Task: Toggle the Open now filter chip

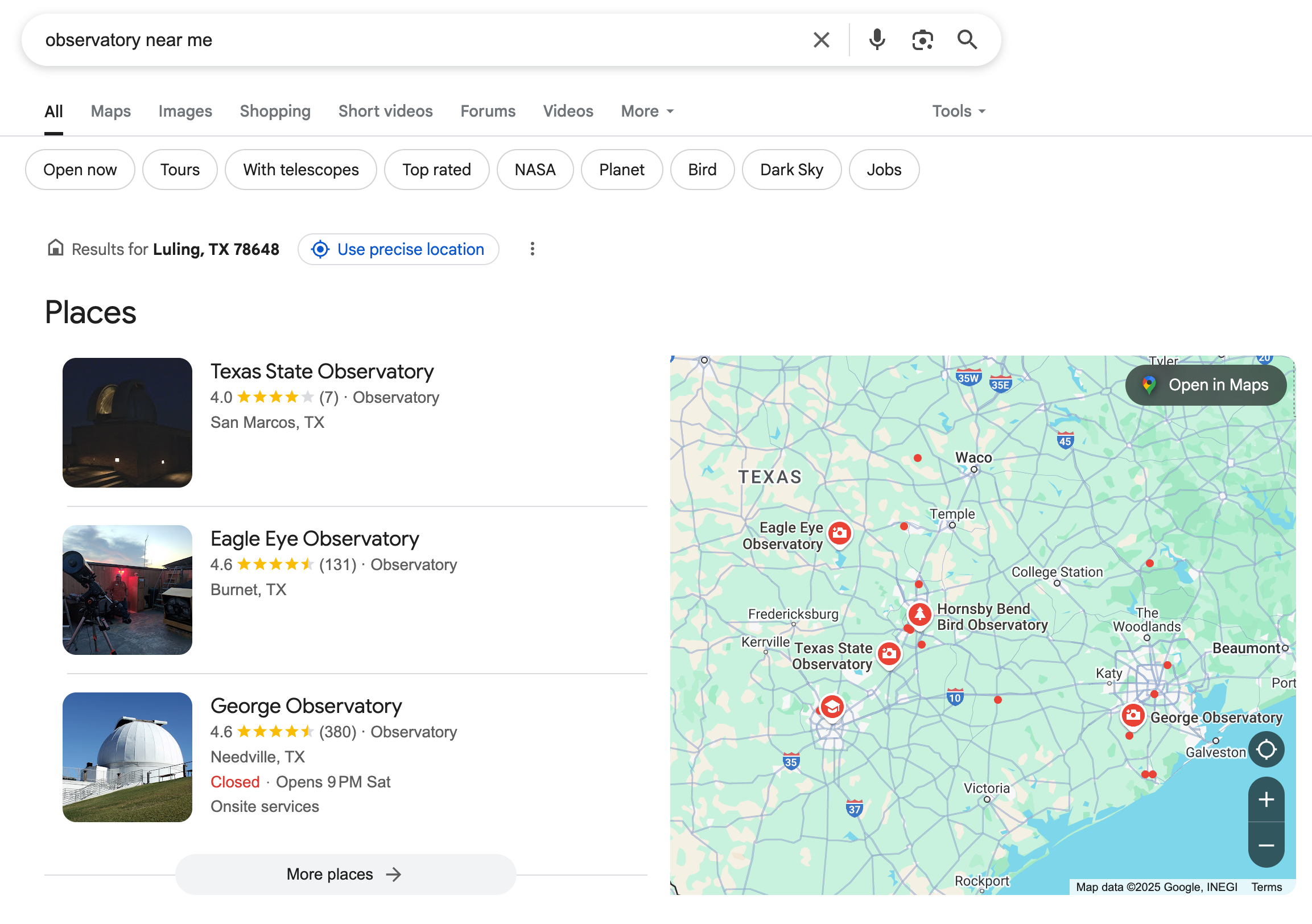Action: (80, 170)
